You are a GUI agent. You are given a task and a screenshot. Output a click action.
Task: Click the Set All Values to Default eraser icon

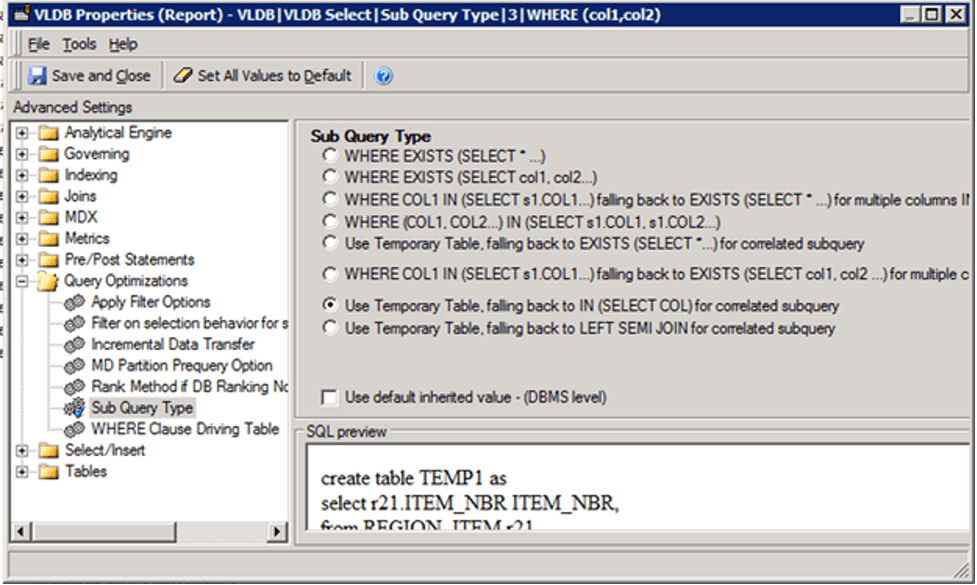click(x=183, y=76)
